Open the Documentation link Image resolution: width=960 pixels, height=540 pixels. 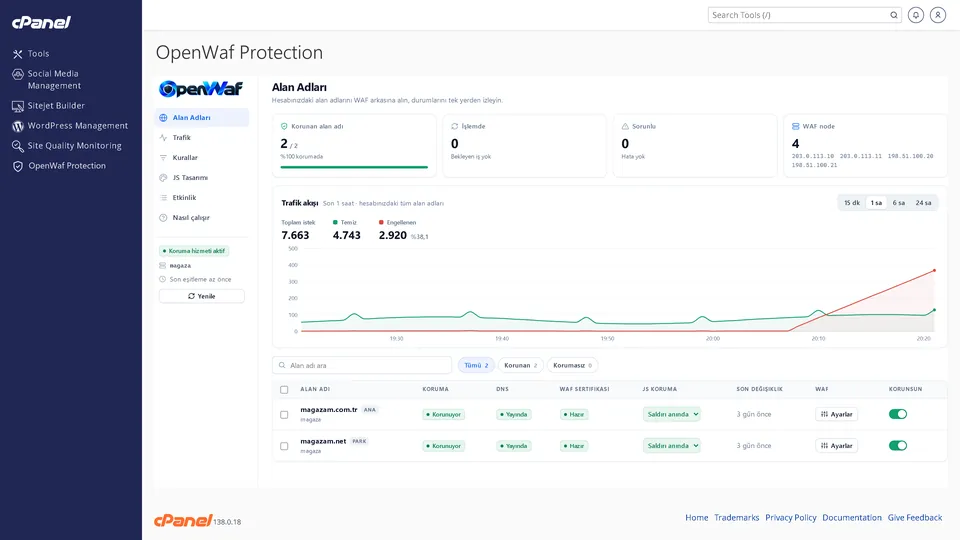(x=852, y=518)
